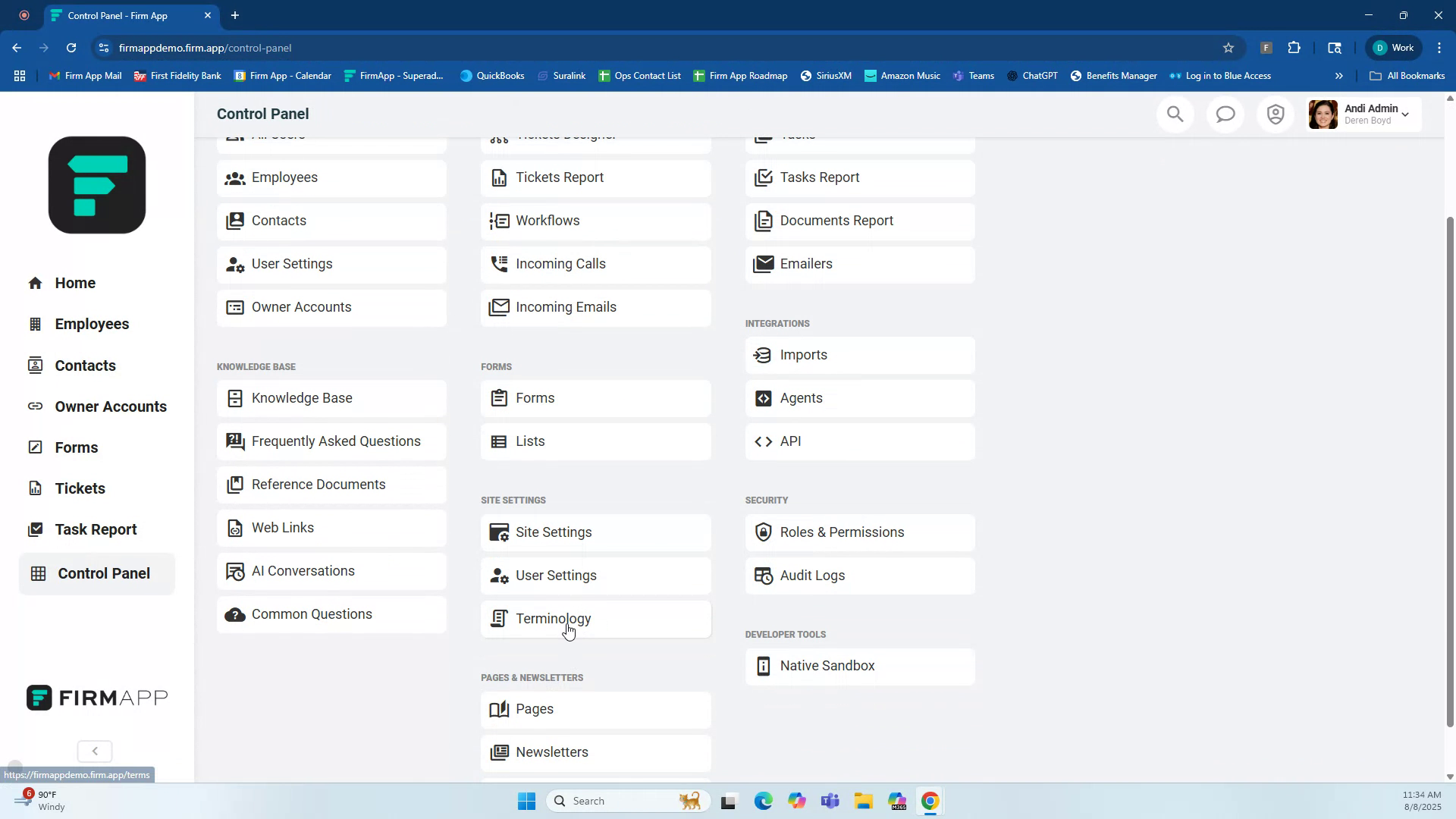1456x819 pixels.
Task: Click the Windows Start button
Action: pos(526,800)
